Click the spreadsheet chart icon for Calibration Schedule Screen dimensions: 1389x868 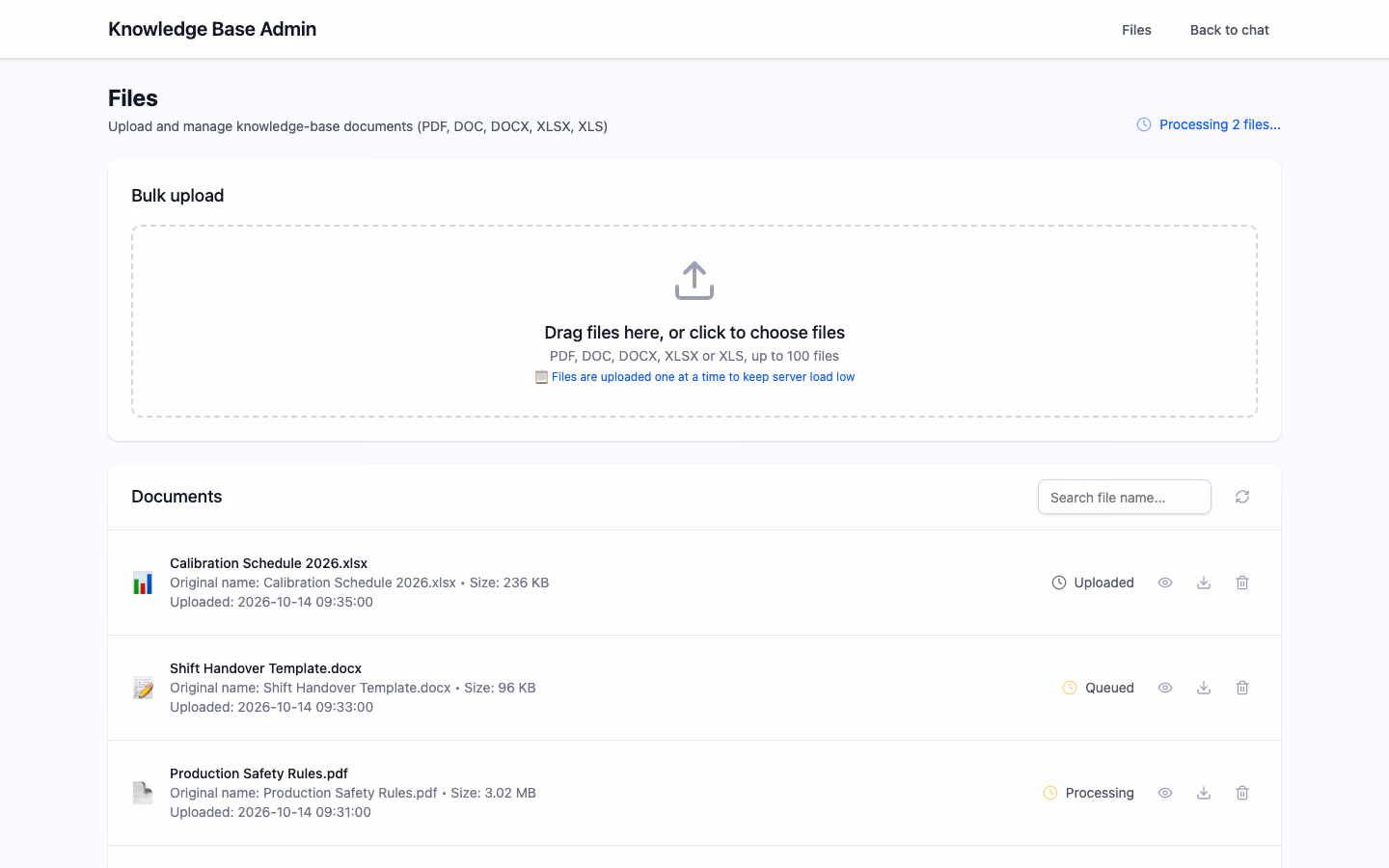pos(143,583)
